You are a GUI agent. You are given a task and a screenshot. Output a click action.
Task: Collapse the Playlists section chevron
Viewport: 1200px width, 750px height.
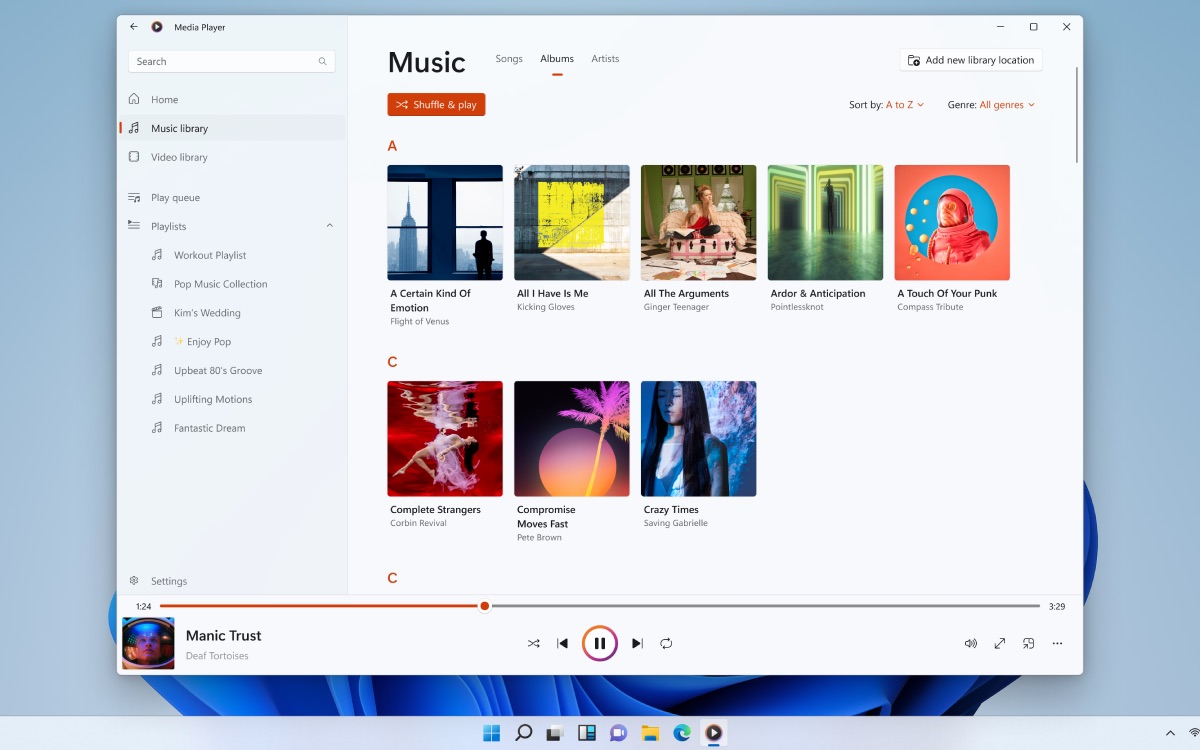(x=330, y=226)
